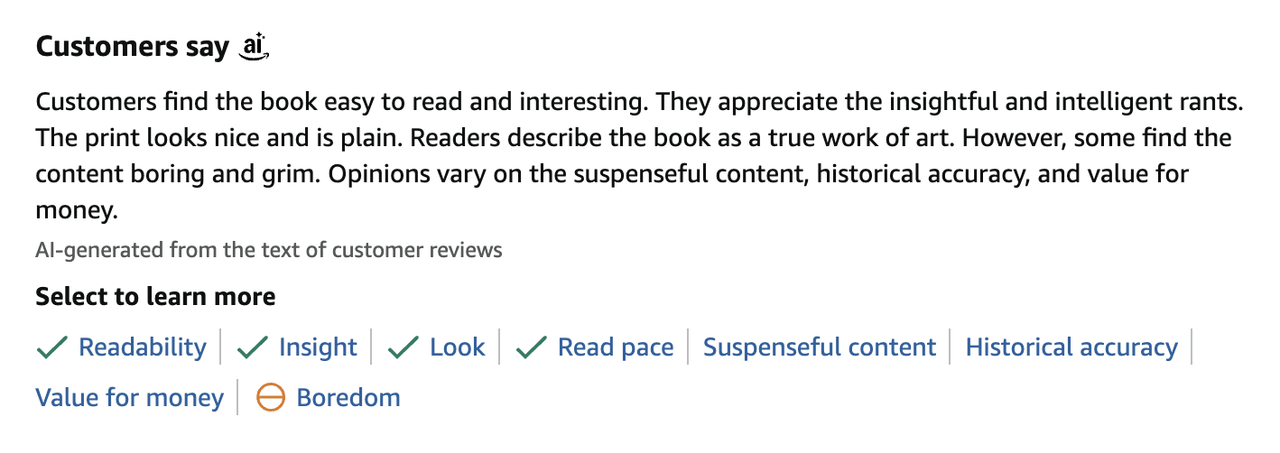This screenshot has height=453, width=1280.
Task: Click the green checkmark beside Look
Action: pos(403,348)
